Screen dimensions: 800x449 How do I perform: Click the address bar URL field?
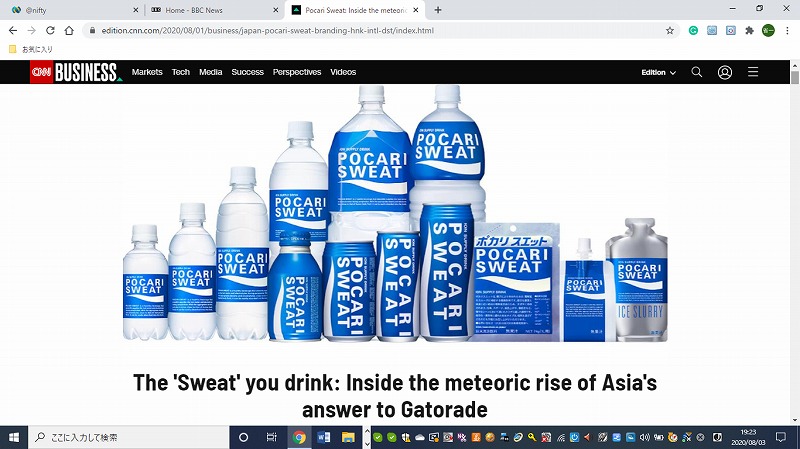375,31
